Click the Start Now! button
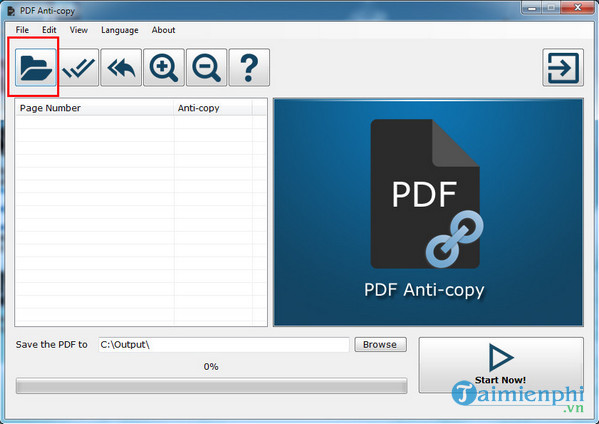The height and width of the screenshot is (424, 599). pos(501,365)
